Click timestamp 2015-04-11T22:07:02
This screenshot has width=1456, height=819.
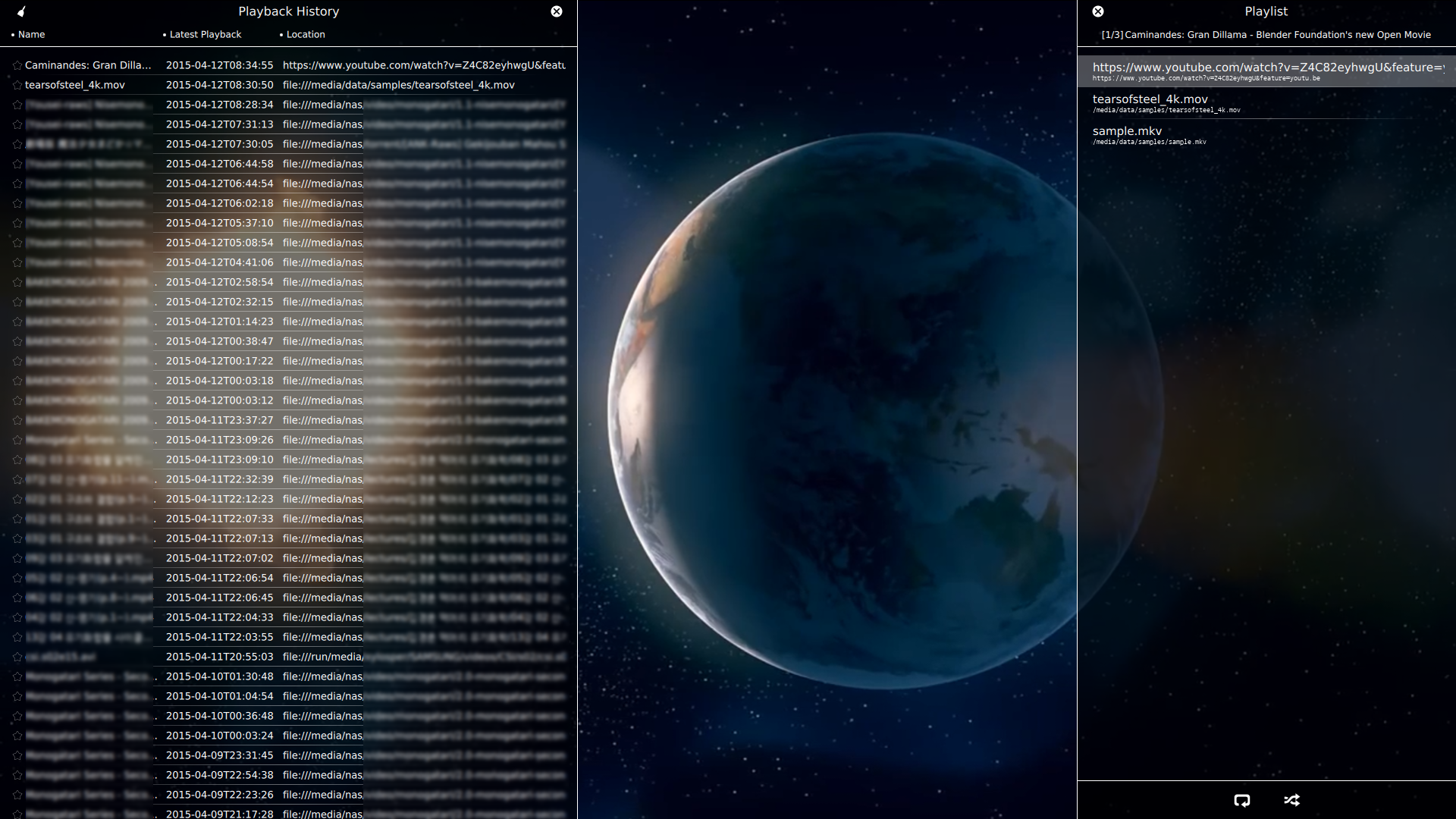[219, 558]
